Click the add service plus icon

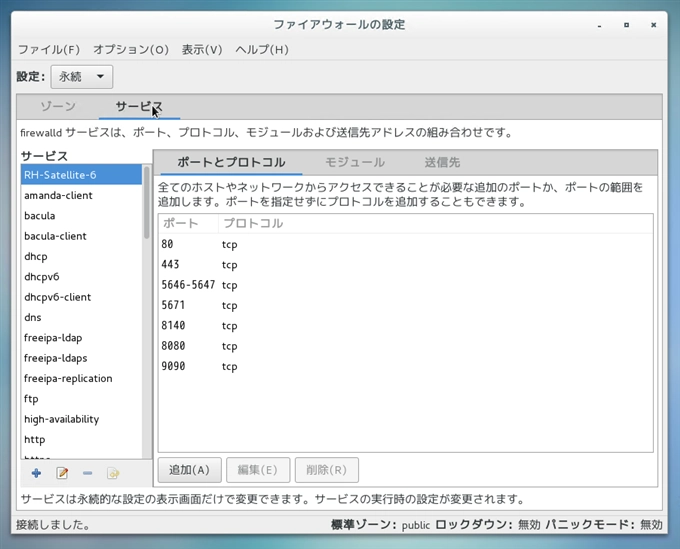36,473
